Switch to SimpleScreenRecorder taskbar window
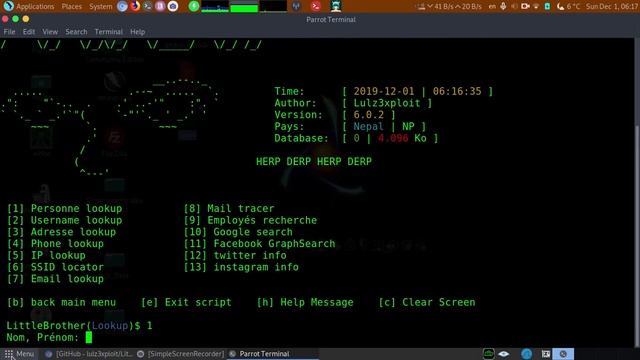 coord(181,354)
